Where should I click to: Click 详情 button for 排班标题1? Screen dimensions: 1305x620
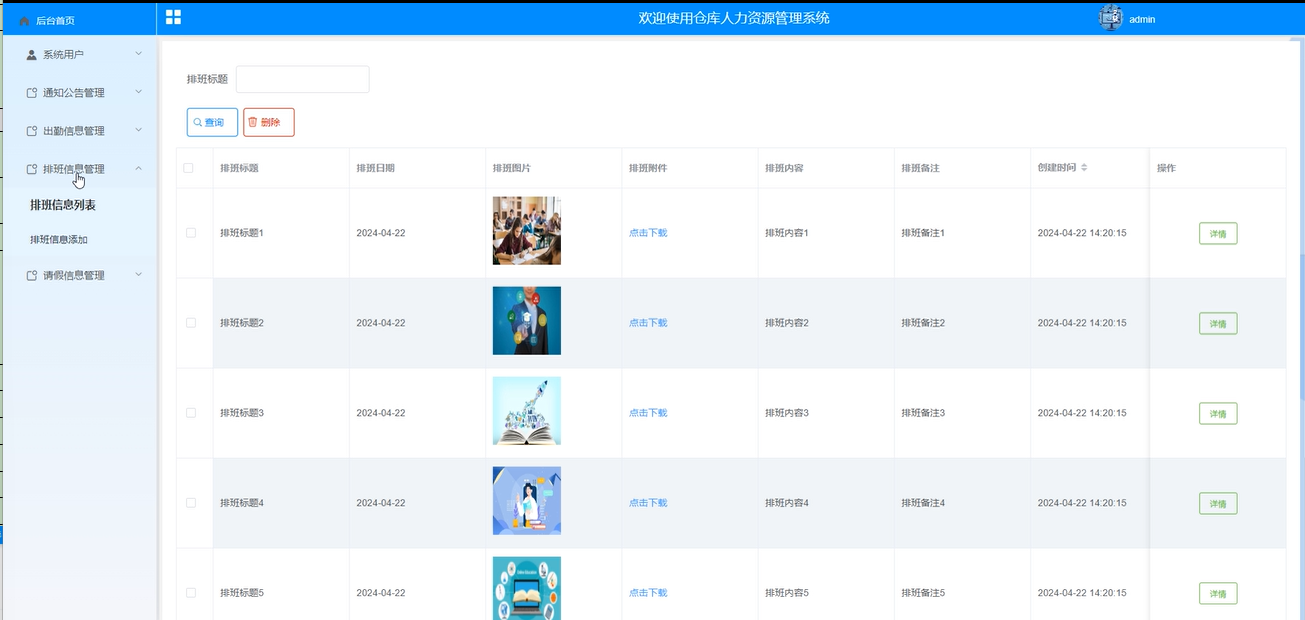(1218, 234)
